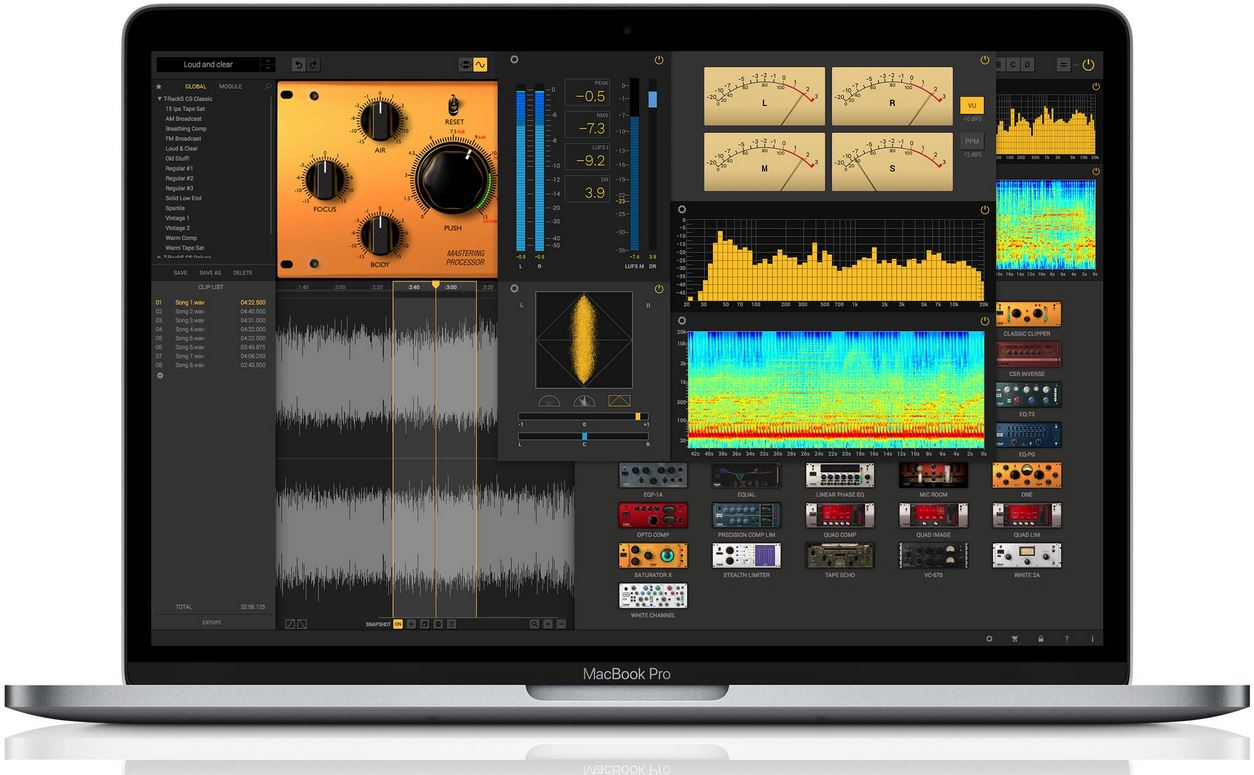Click the yellow playhead marker on timeline
Screen dimensions: 1254x775
(x=435, y=286)
